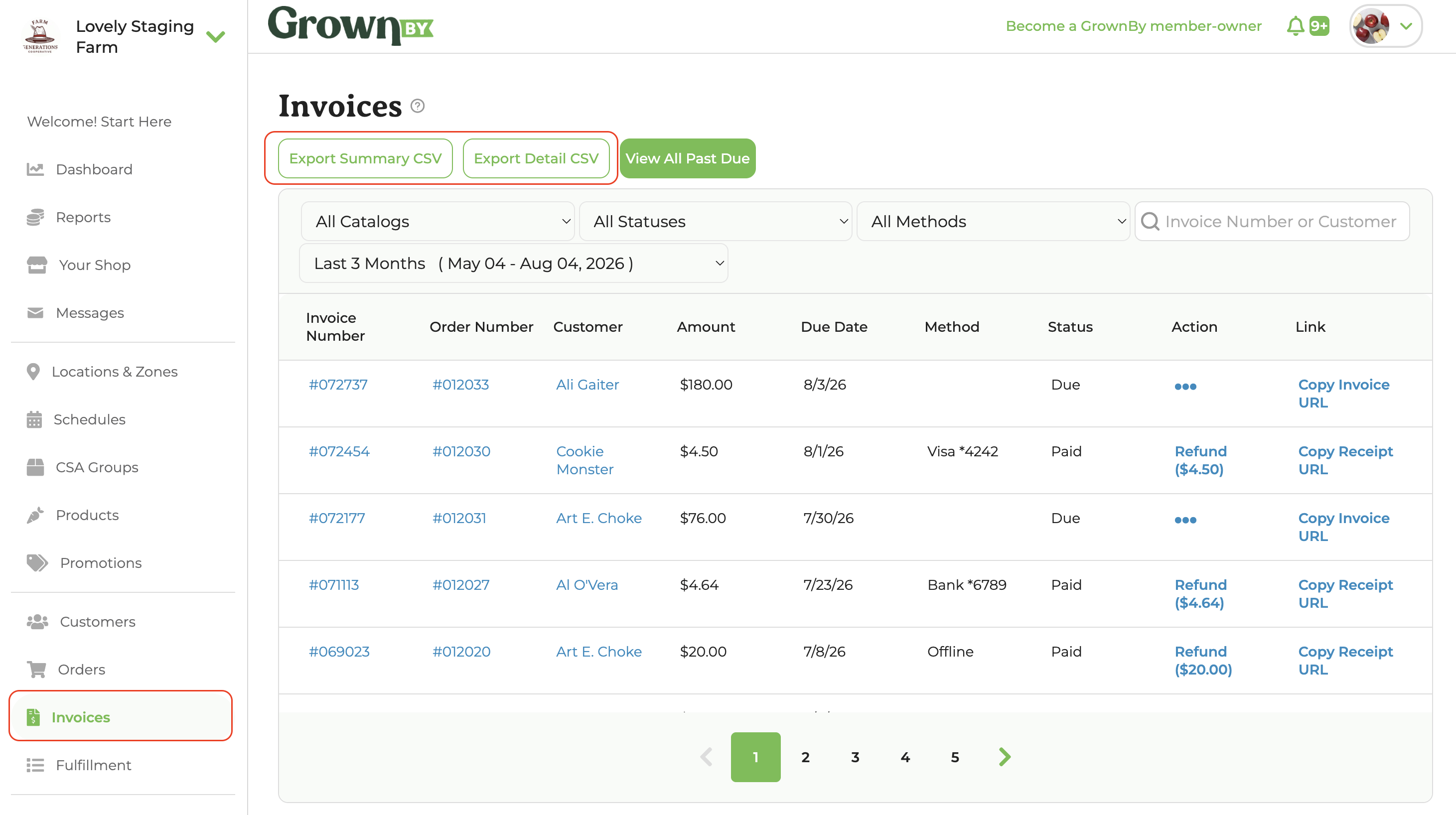Image resolution: width=1456 pixels, height=815 pixels.
Task: Go to page 2
Action: tap(805, 757)
